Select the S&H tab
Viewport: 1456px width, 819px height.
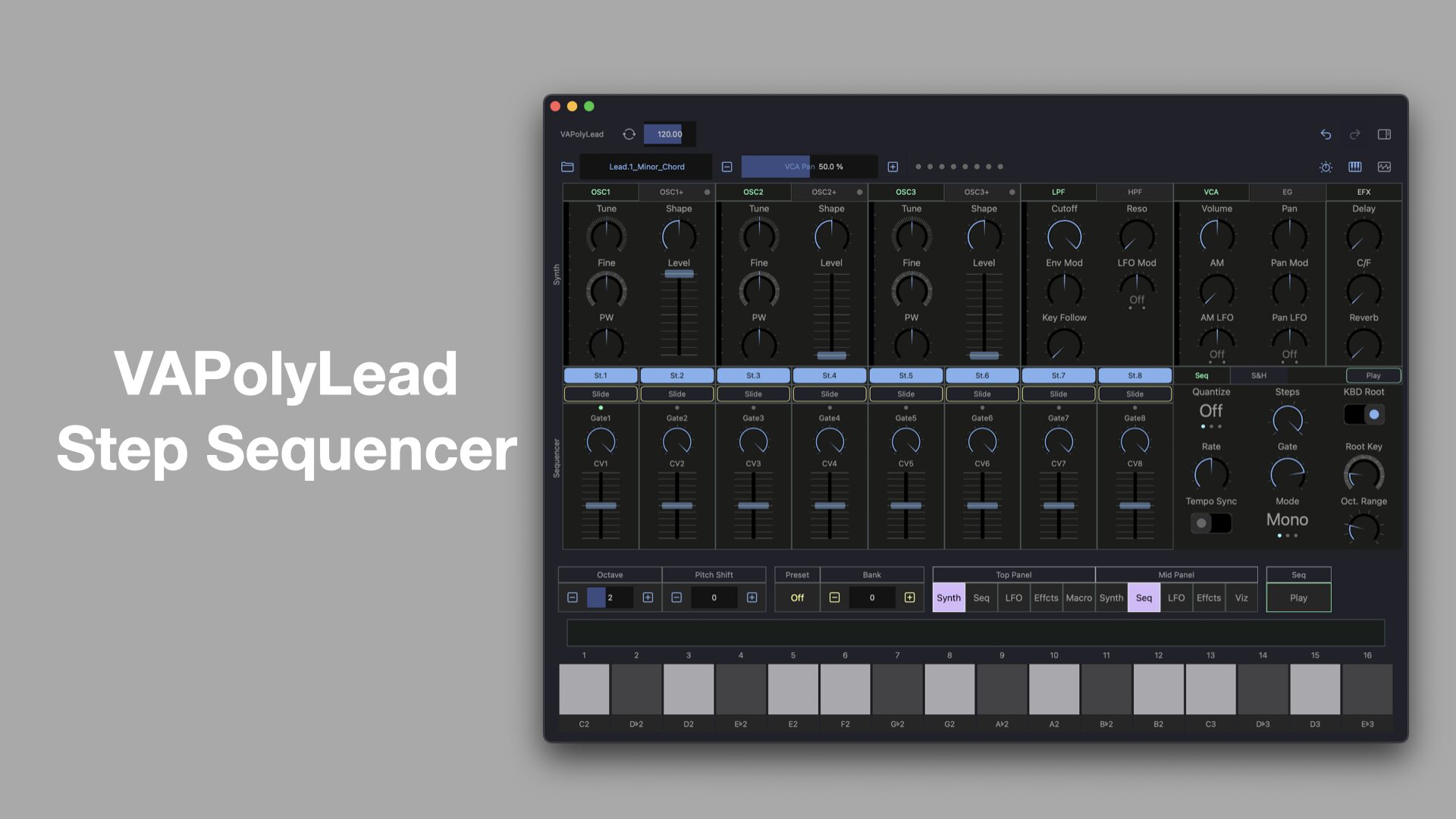coord(1258,375)
